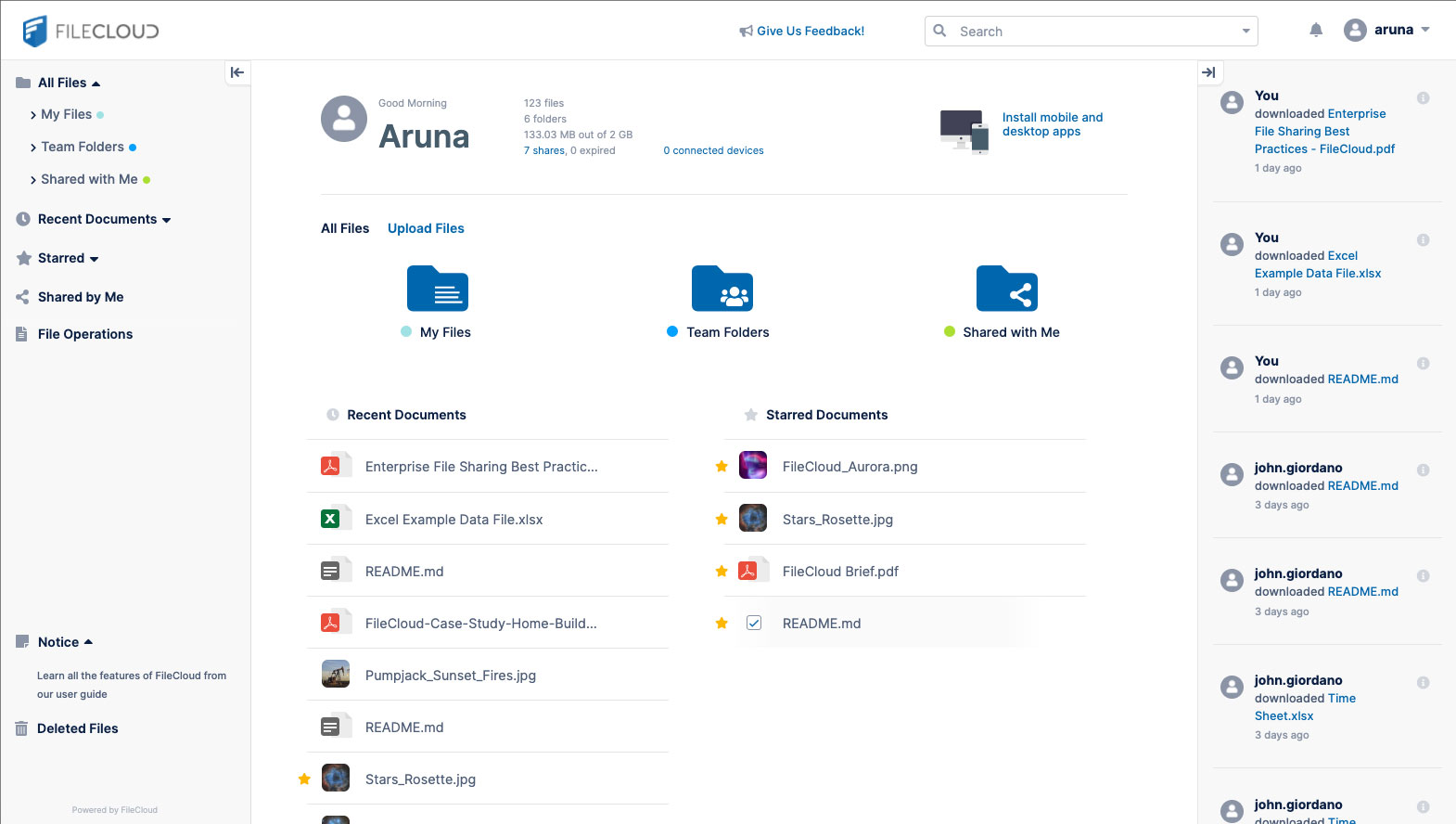Screen dimensions: 1456x824
Task: Open Excel Example Data File.xlsx activity link
Action: (x=1318, y=264)
